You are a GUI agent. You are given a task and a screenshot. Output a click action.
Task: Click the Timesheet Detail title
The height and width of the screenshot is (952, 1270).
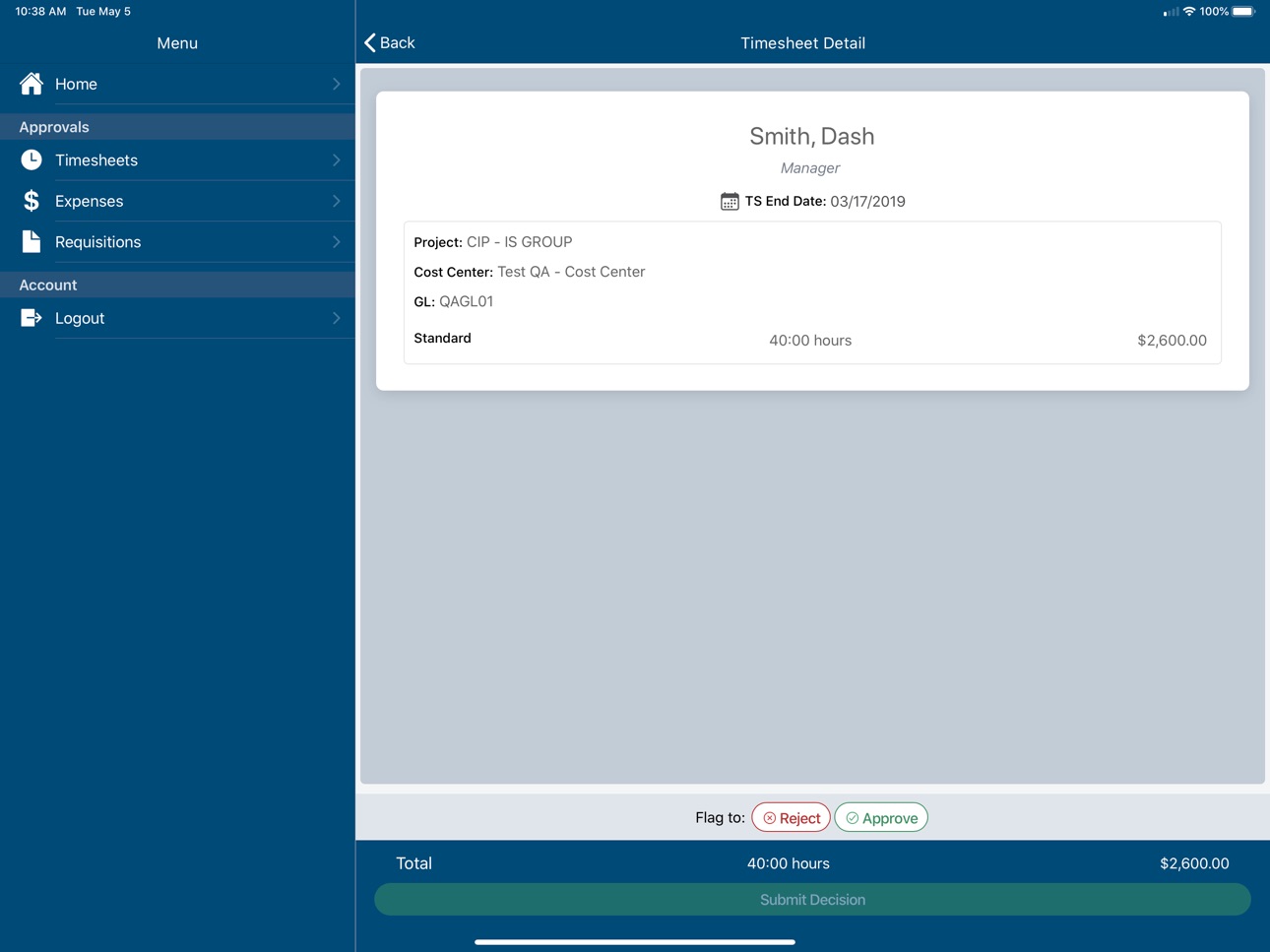pos(803,43)
